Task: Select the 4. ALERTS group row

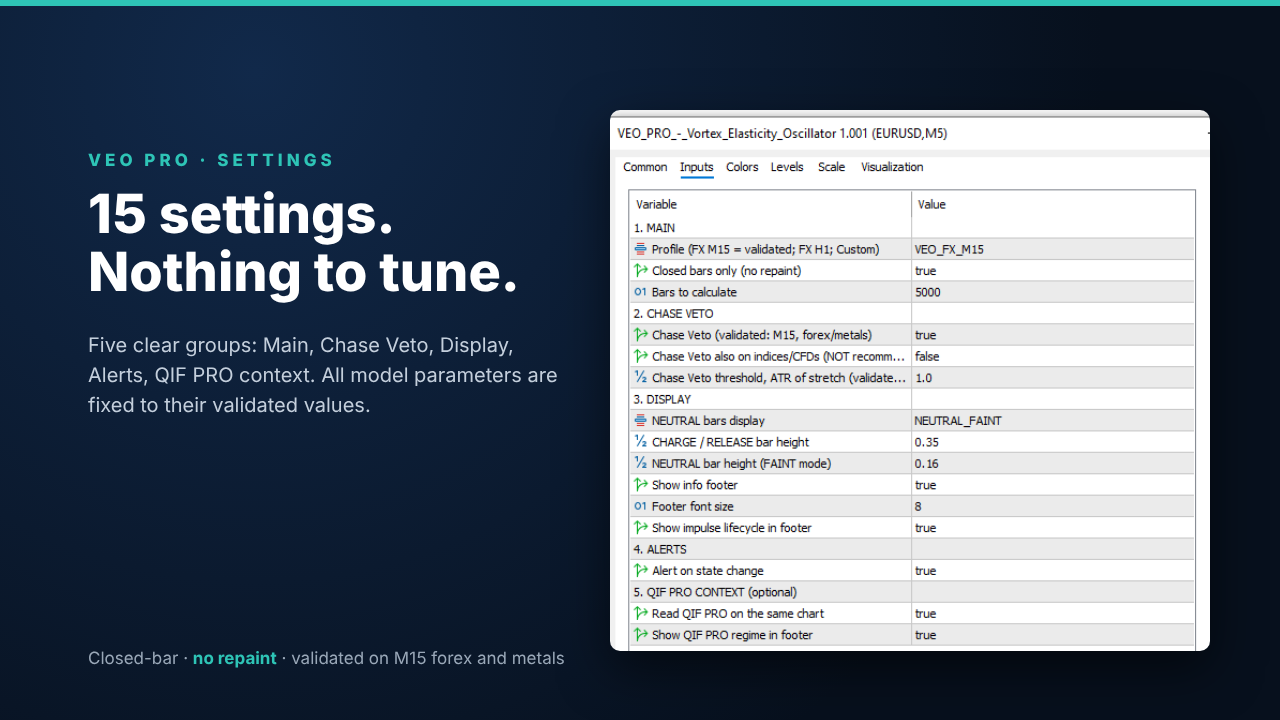Action: [912, 549]
